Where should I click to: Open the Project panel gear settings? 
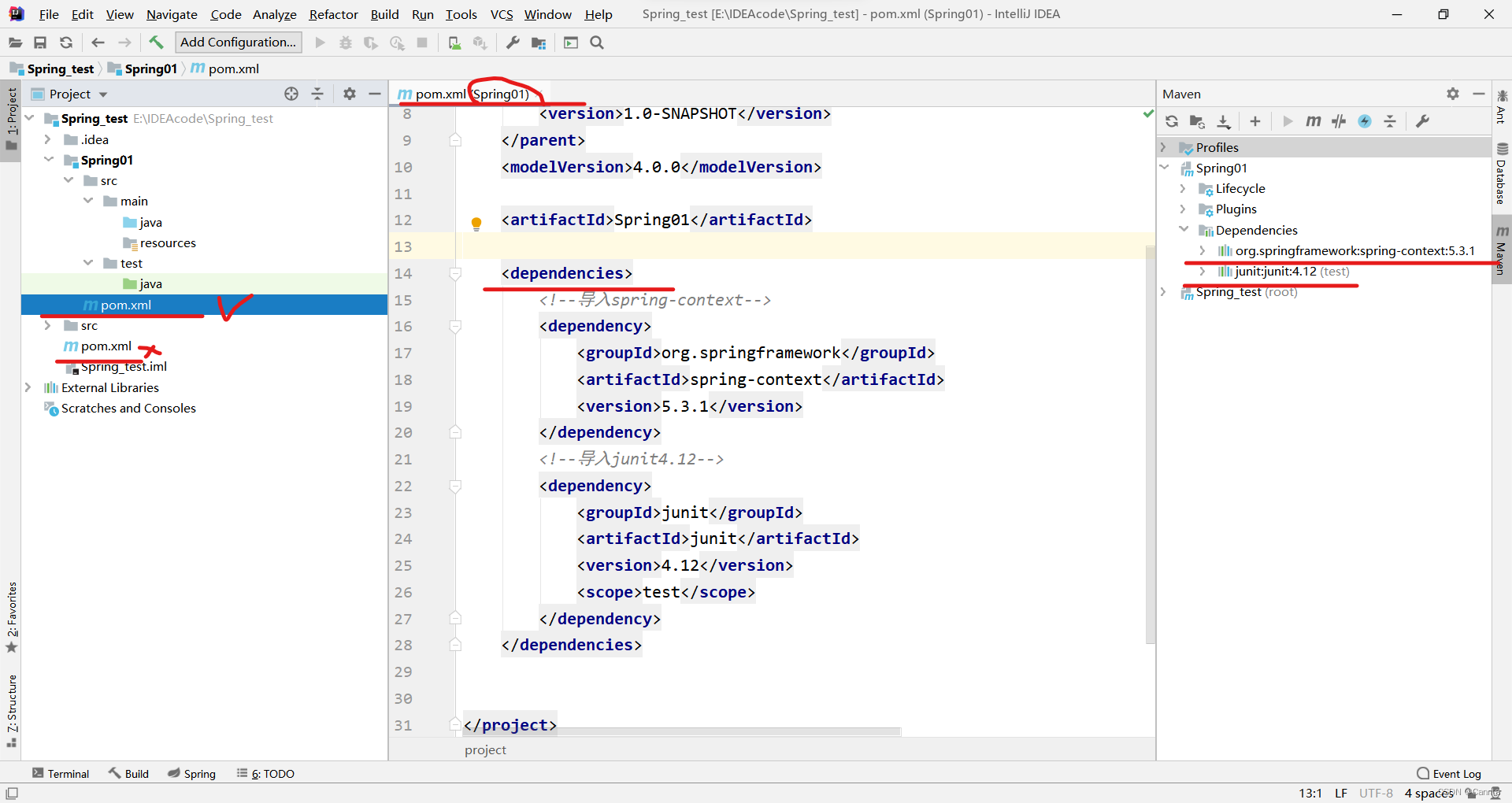pyautogui.click(x=350, y=94)
